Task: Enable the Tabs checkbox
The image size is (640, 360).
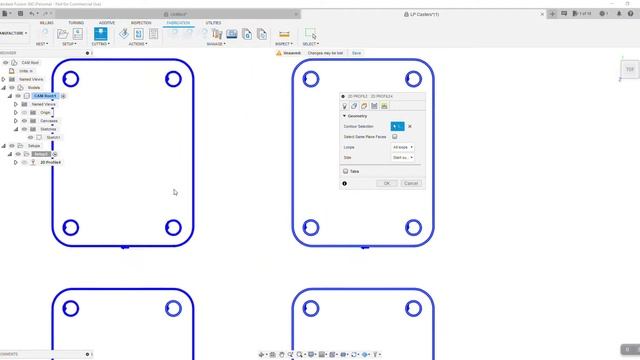Action: [x=346, y=171]
